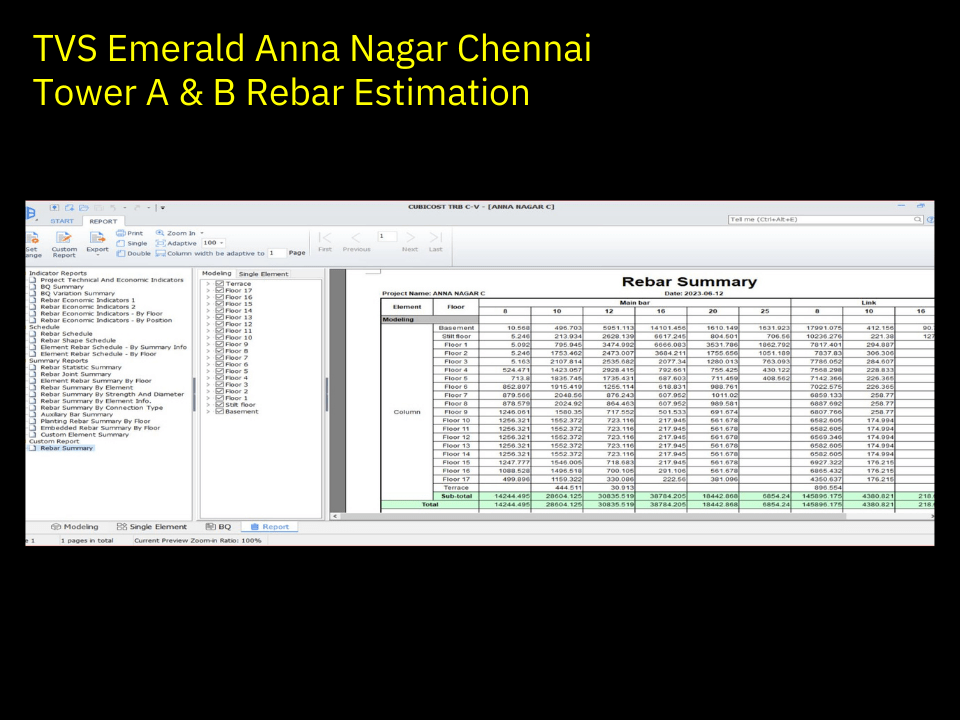Image resolution: width=960 pixels, height=720 pixels.
Task: Click the Previous page arrow
Action: (356, 238)
